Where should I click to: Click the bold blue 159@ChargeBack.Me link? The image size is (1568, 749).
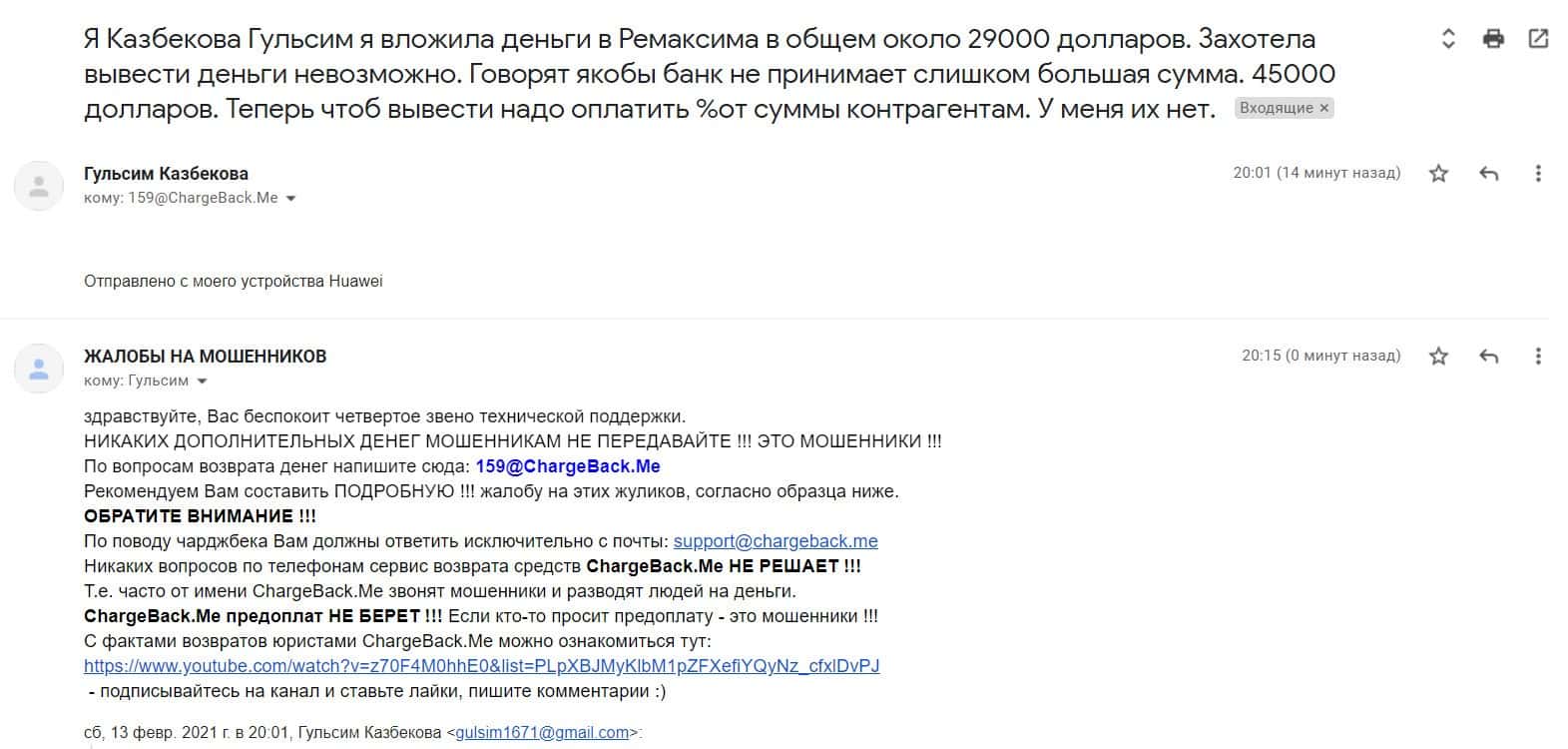[x=568, y=466]
